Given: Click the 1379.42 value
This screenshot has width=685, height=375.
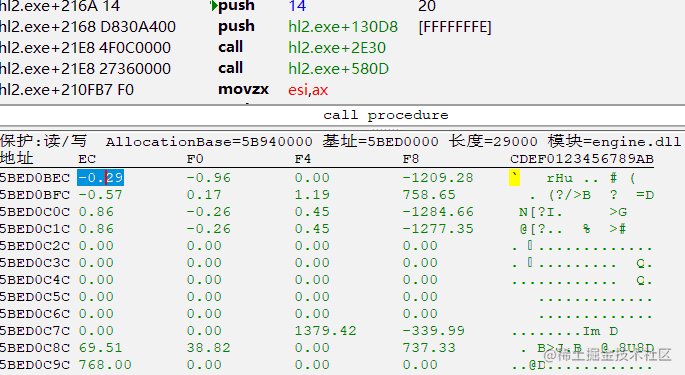Looking at the screenshot, I should pyautogui.click(x=325, y=331).
